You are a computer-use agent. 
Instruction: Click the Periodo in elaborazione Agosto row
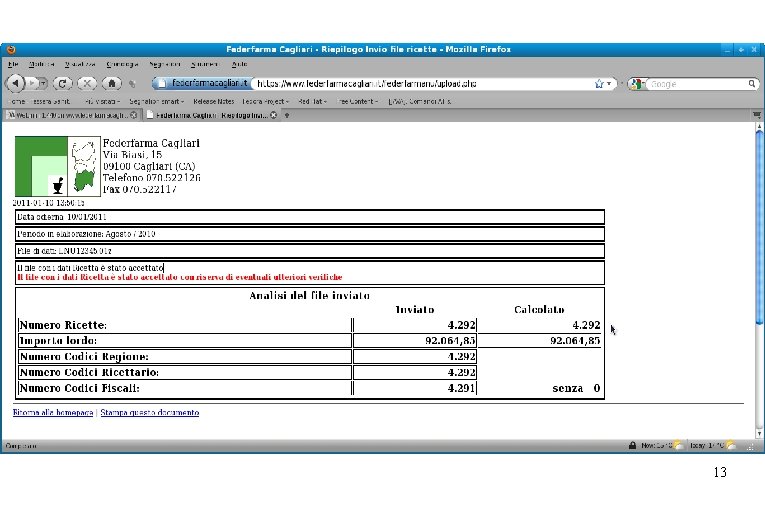[310, 234]
